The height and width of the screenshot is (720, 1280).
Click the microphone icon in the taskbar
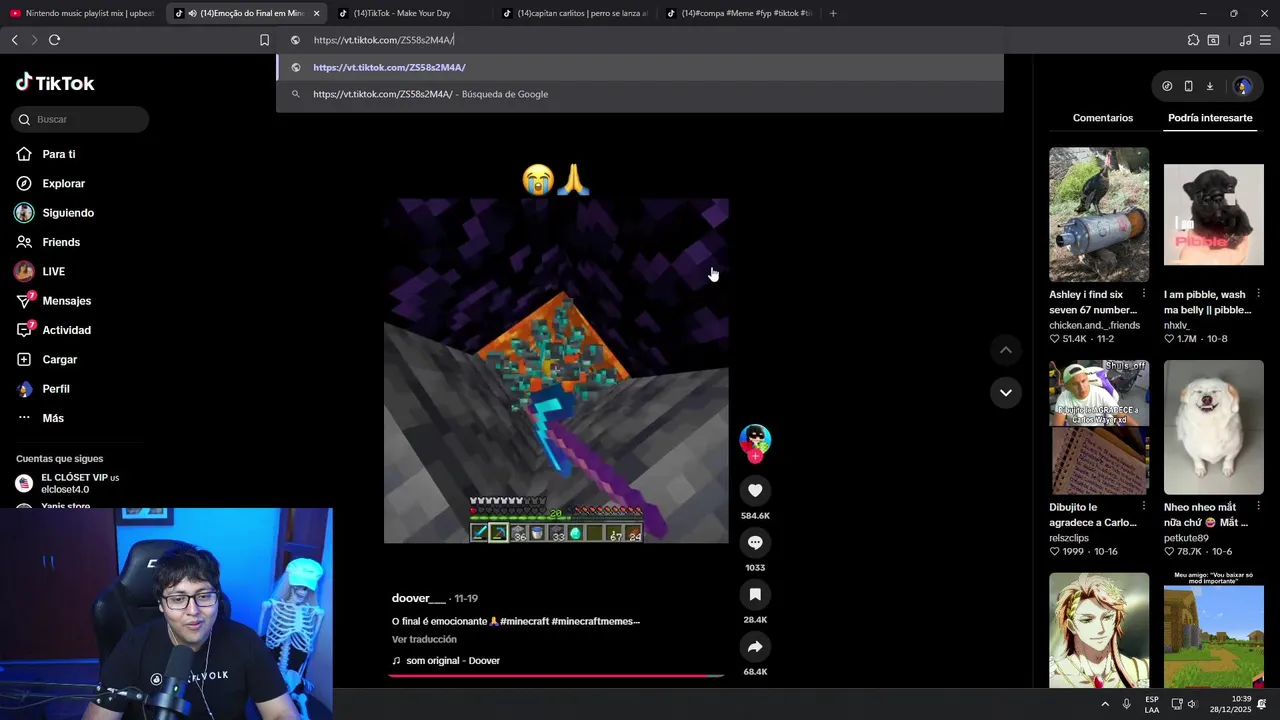tap(1127, 704)
